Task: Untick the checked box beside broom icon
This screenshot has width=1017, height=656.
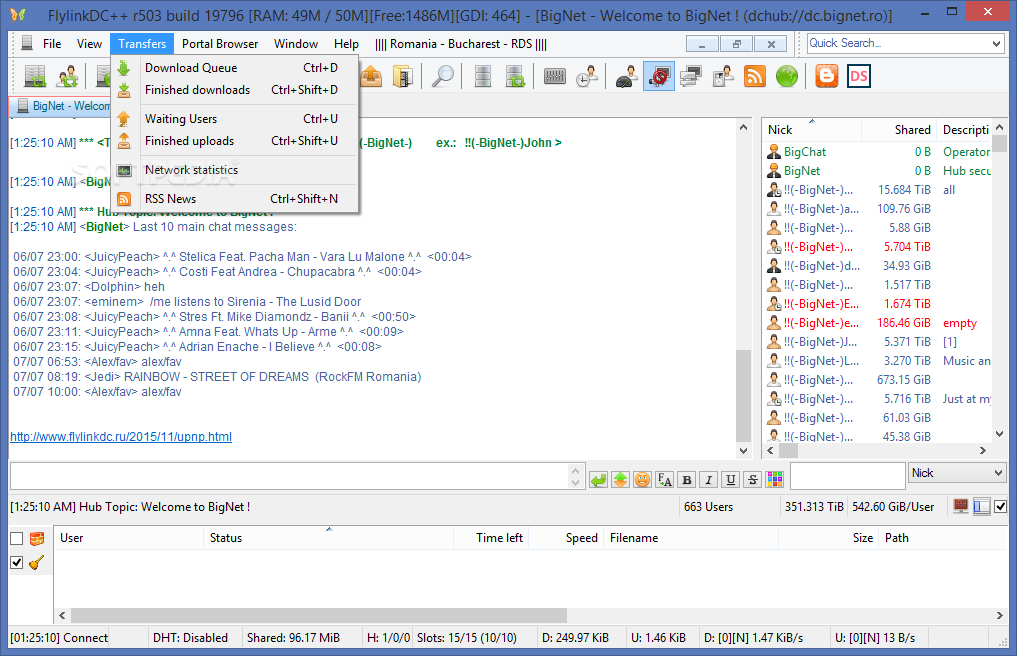Action: [x=17, y=563]
